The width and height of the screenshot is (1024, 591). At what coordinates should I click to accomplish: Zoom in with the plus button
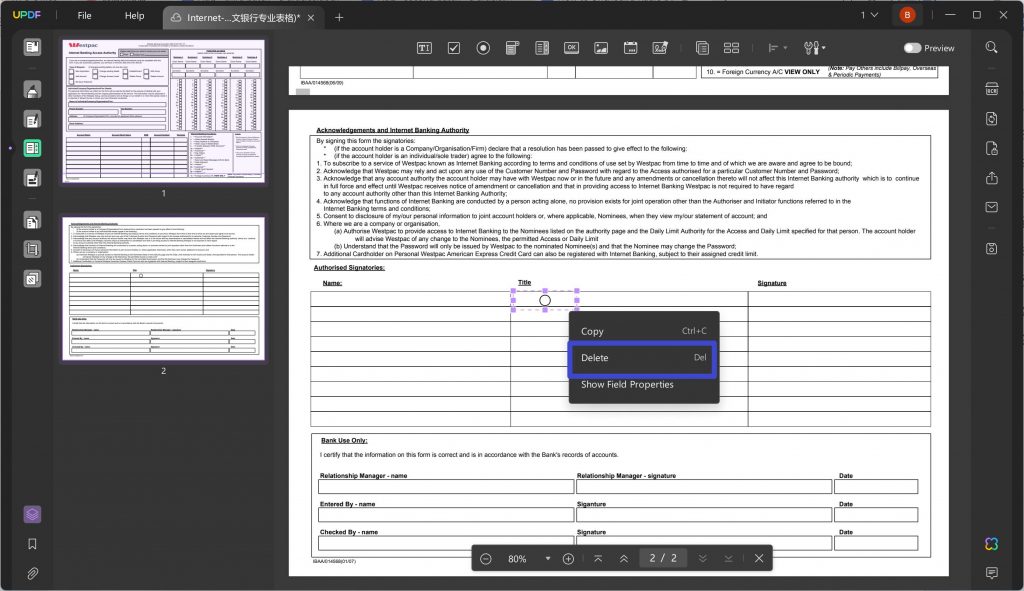pyautogui.click(x=567, y=558)
